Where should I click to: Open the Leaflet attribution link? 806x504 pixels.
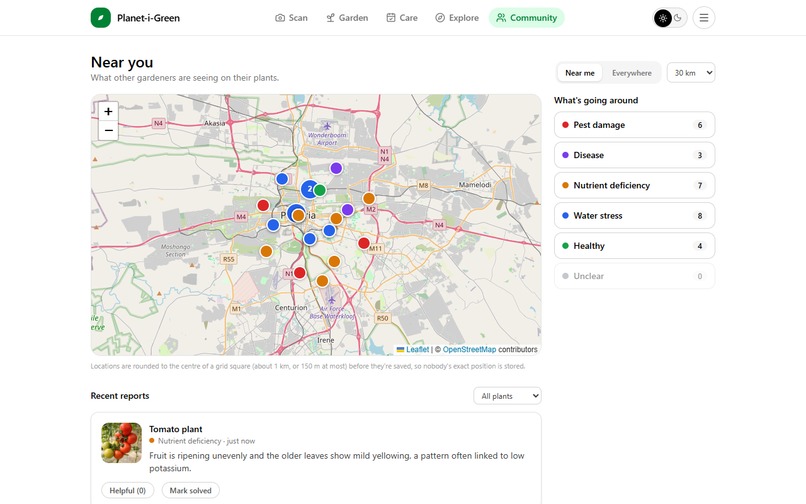tap(417, 350)
